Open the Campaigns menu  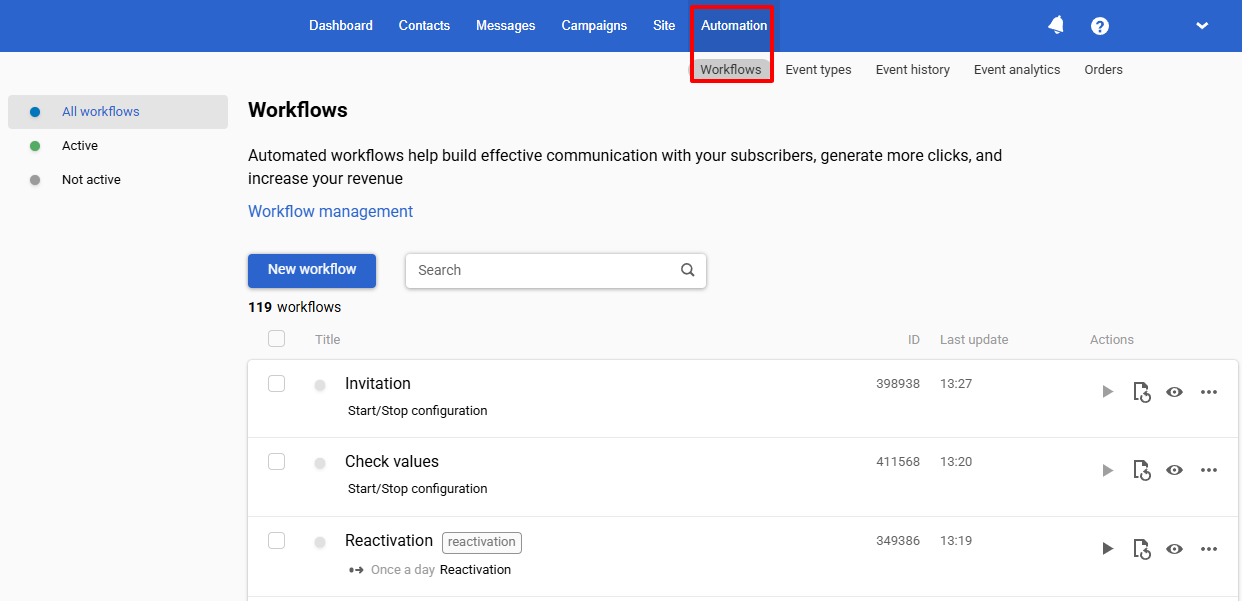click(594, 26)
